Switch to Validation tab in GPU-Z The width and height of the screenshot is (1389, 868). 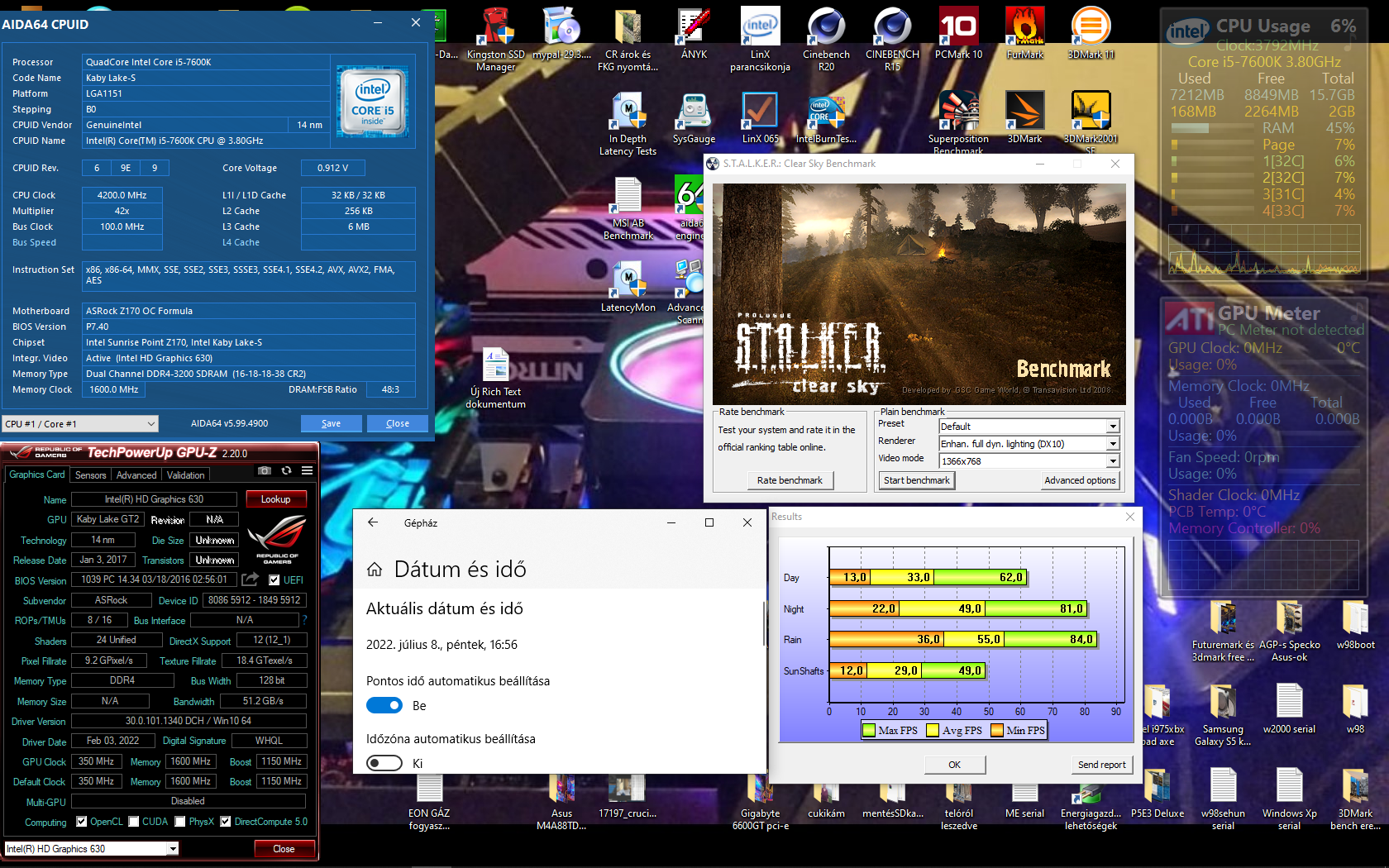point(185,475)
